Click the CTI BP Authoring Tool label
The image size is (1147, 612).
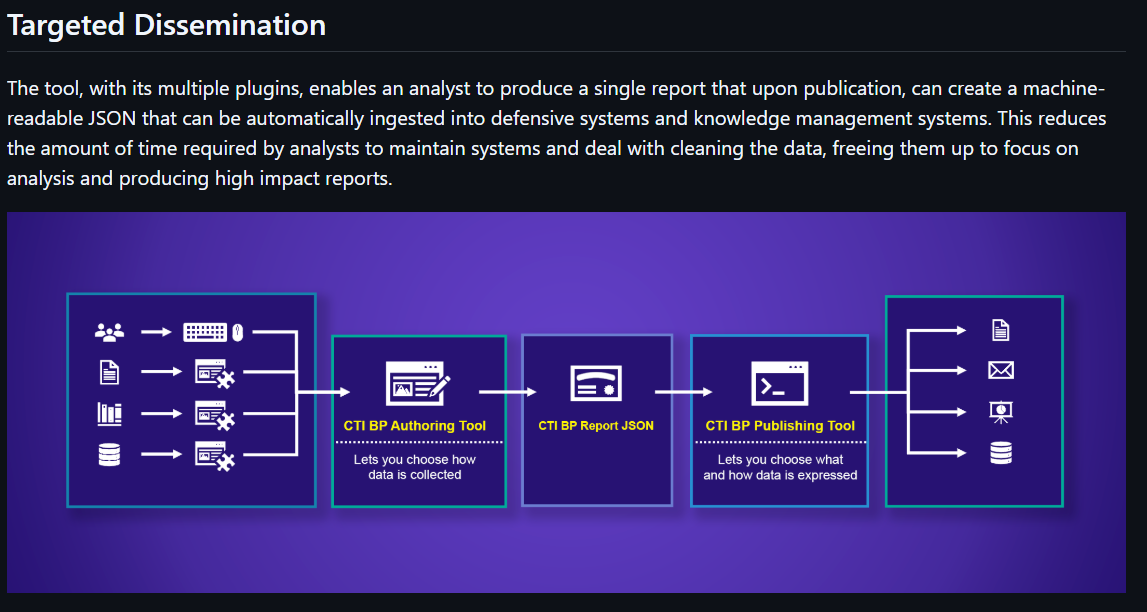418,425
